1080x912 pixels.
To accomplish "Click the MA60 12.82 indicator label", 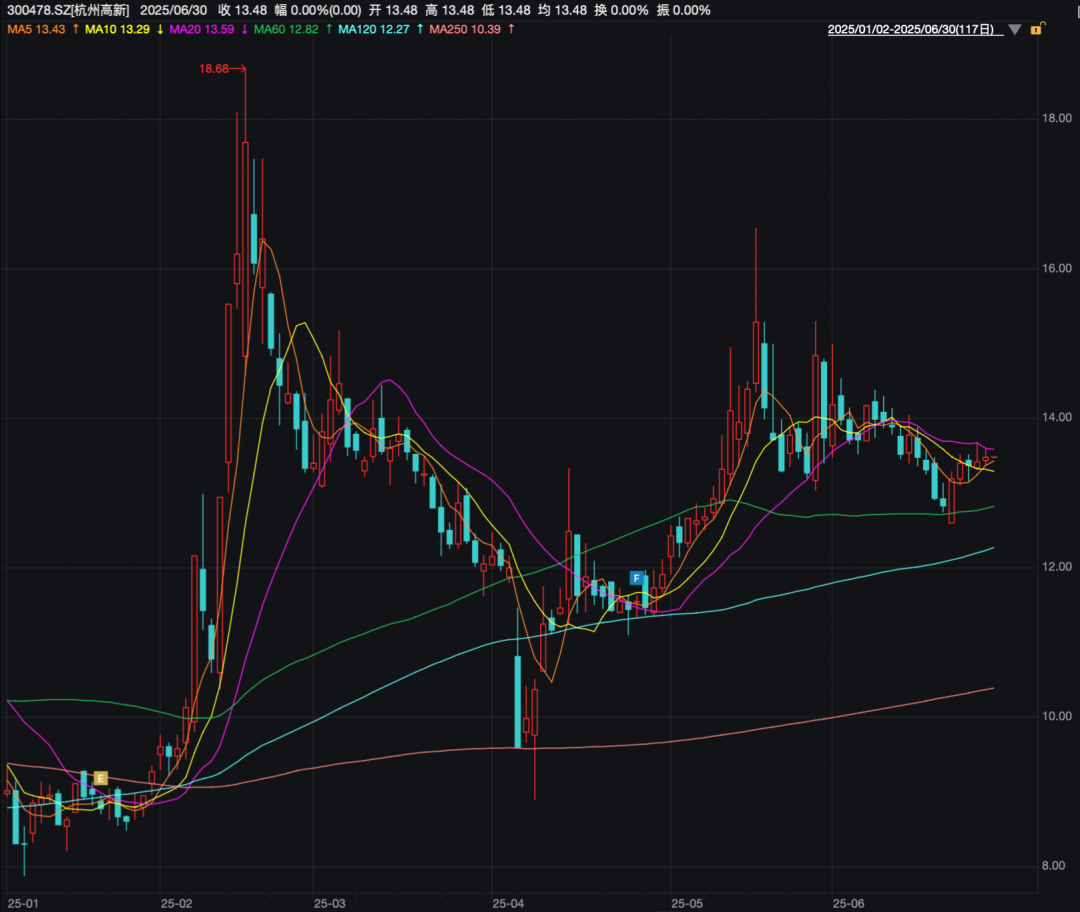I will click(286, 30).
